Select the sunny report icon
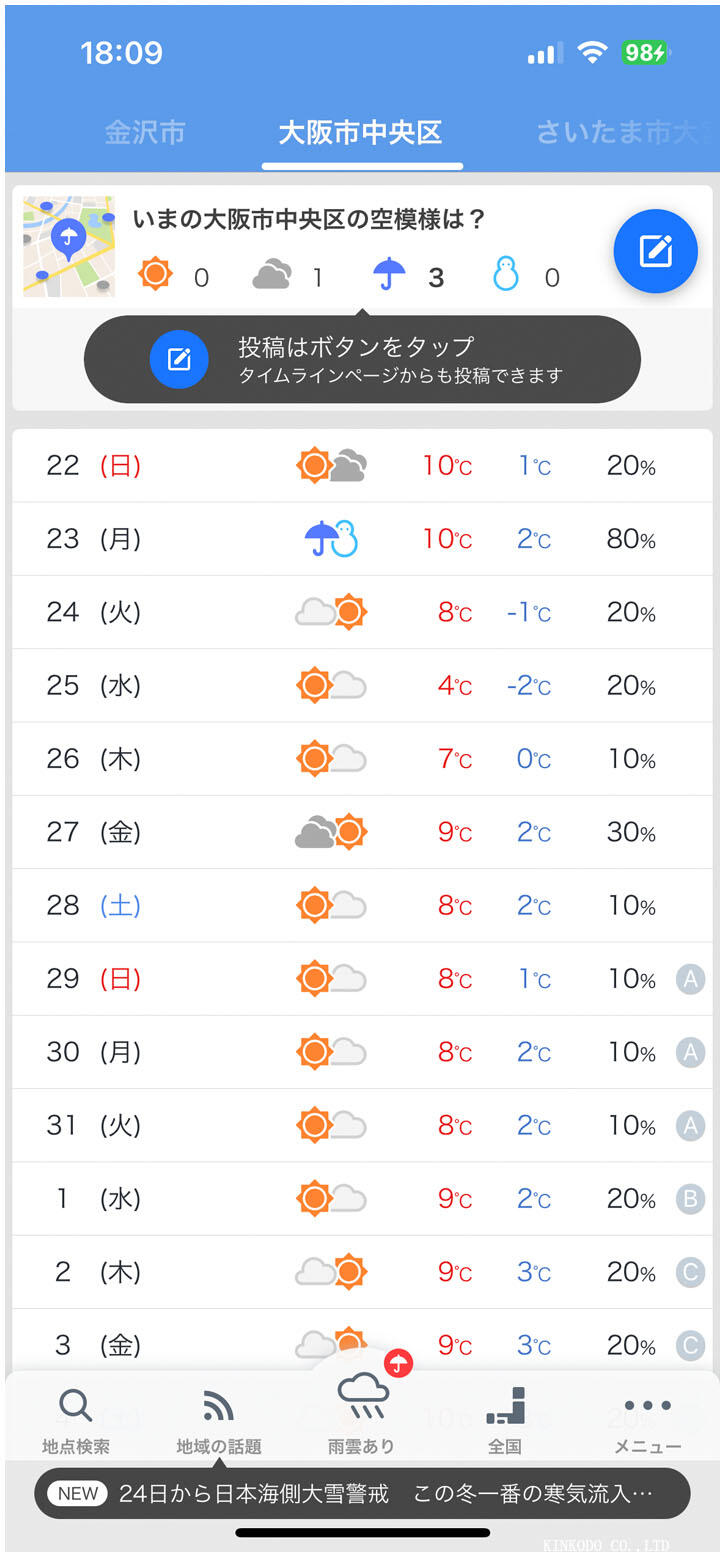725x1558 pixels. [156, 274]
